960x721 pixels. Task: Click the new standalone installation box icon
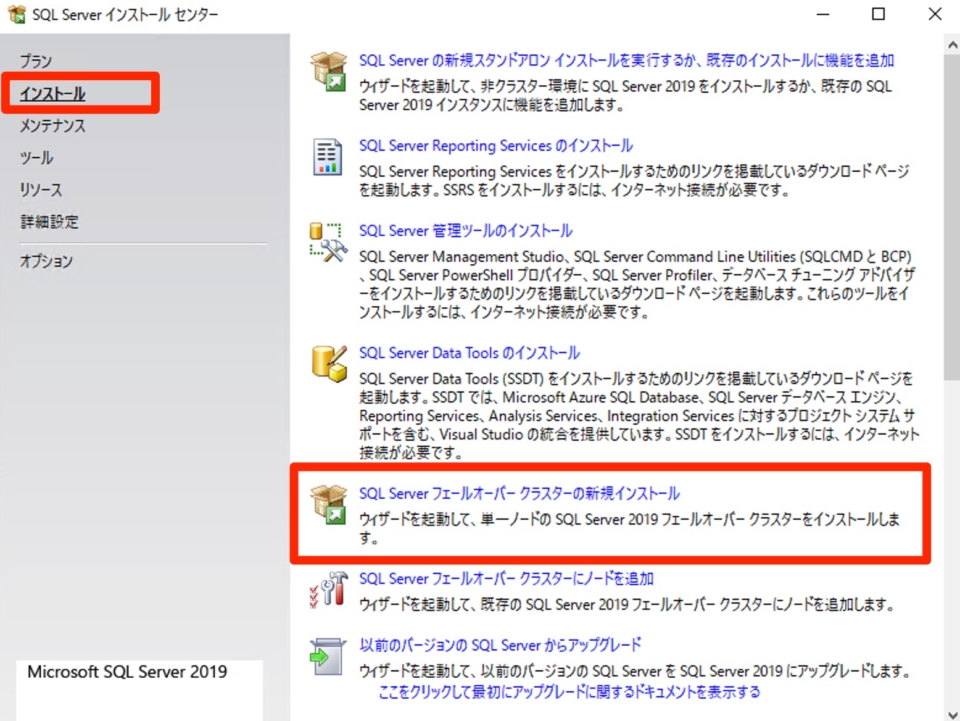tap(329, 72)
